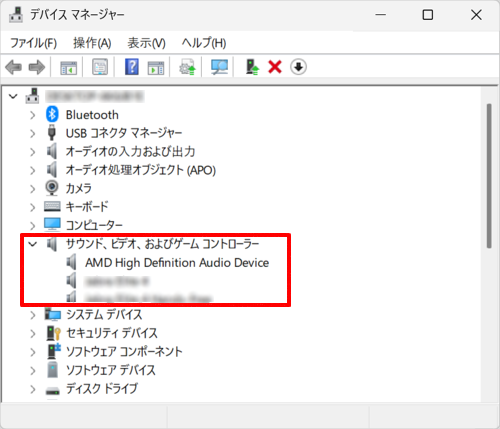Expand the キーボード category
The width and height of the screenshot is (500, 429).
33,207
